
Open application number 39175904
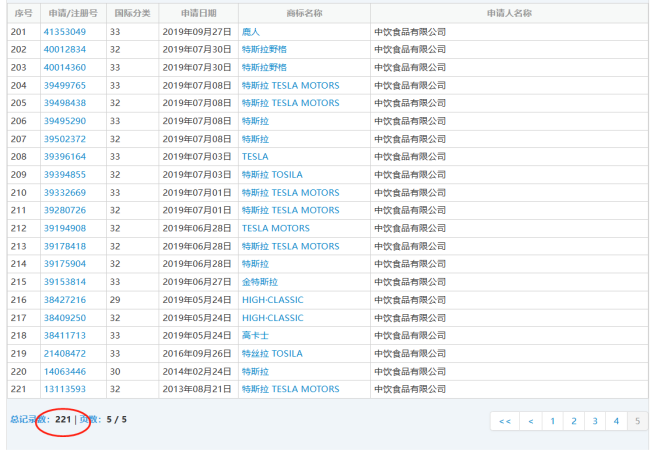(65, 264)
